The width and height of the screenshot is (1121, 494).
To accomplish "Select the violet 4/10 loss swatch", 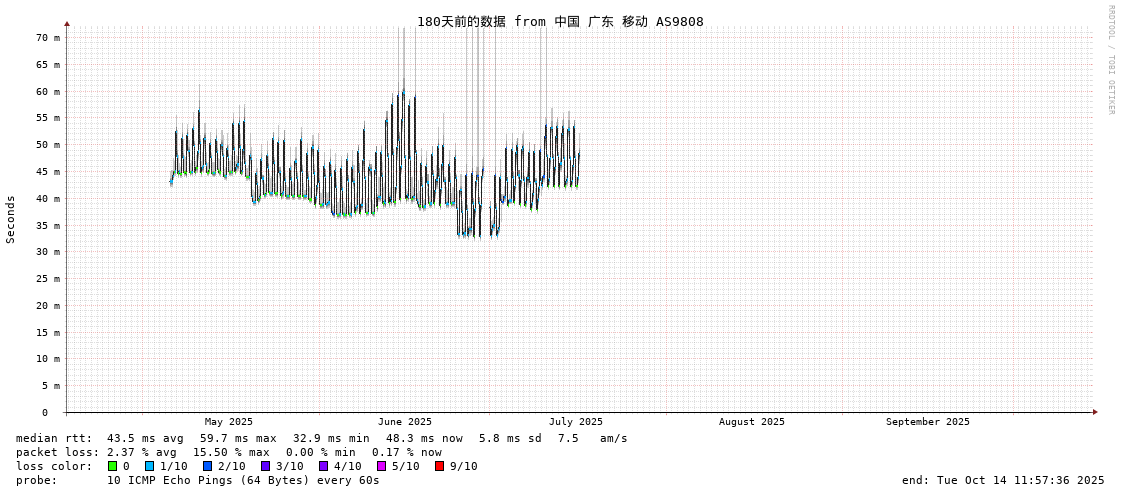I will tap(323, 466).
